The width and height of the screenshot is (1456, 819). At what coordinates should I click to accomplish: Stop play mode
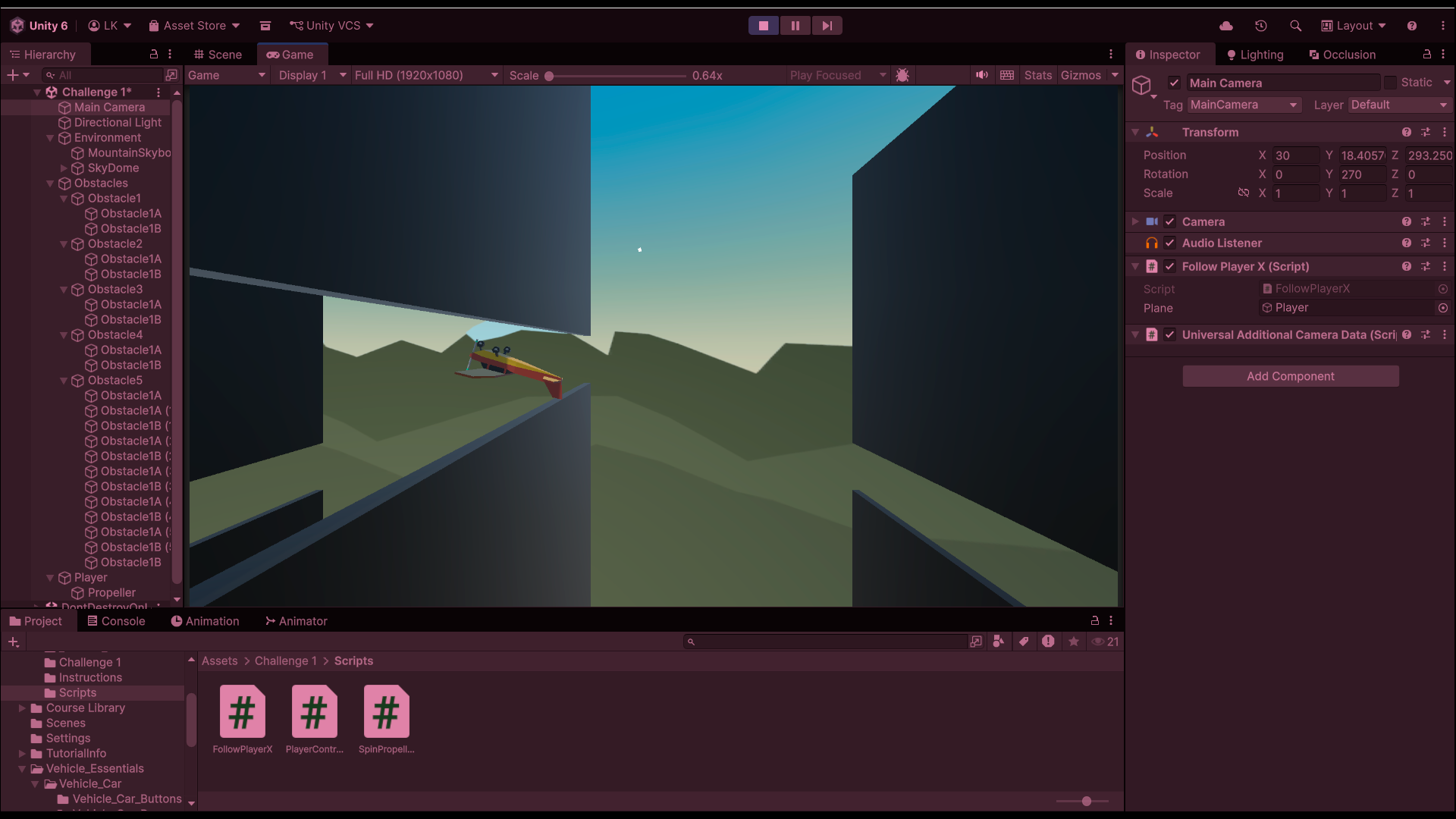point(764,26)
